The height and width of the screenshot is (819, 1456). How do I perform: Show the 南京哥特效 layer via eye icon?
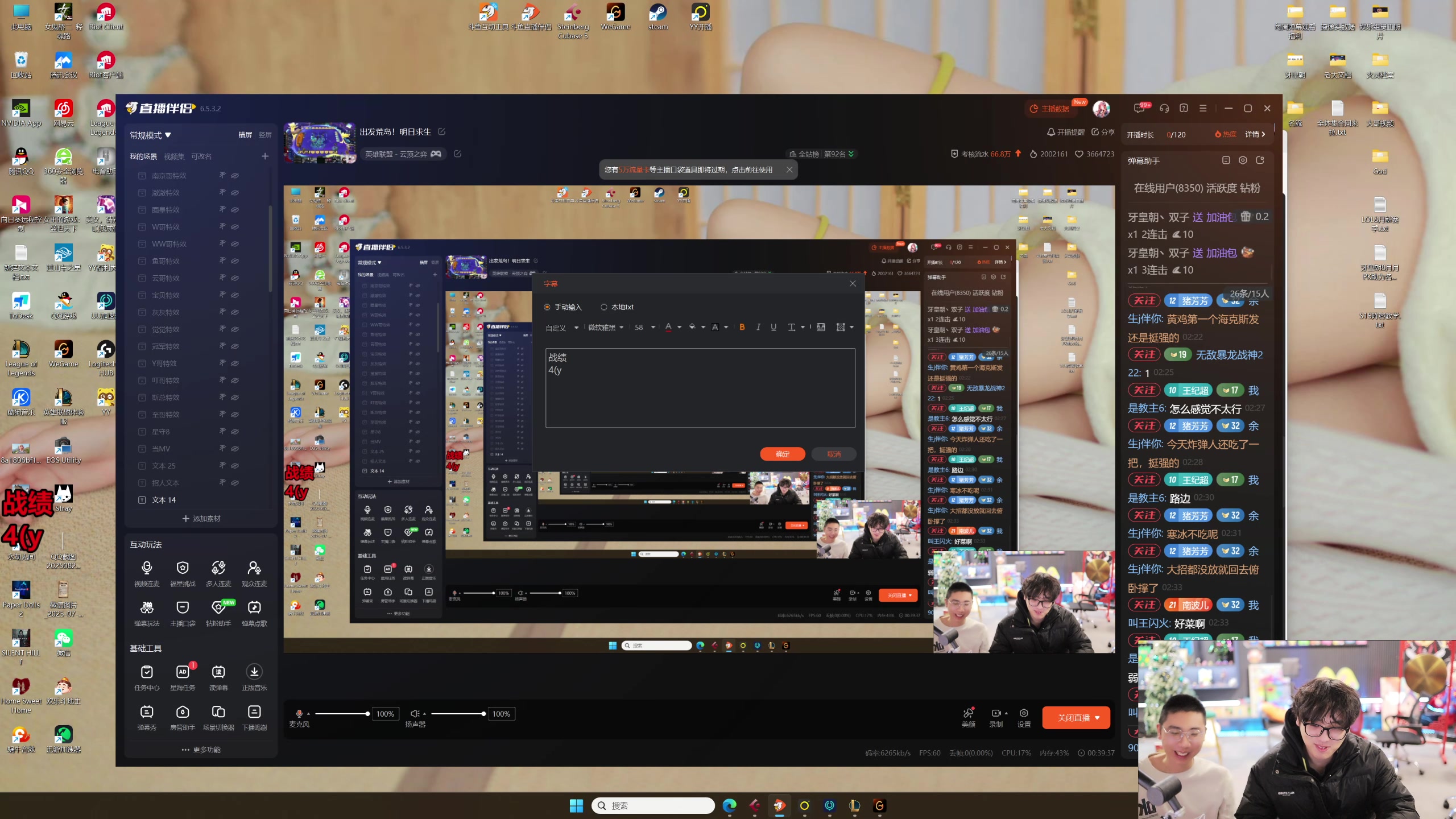(235, 176)
